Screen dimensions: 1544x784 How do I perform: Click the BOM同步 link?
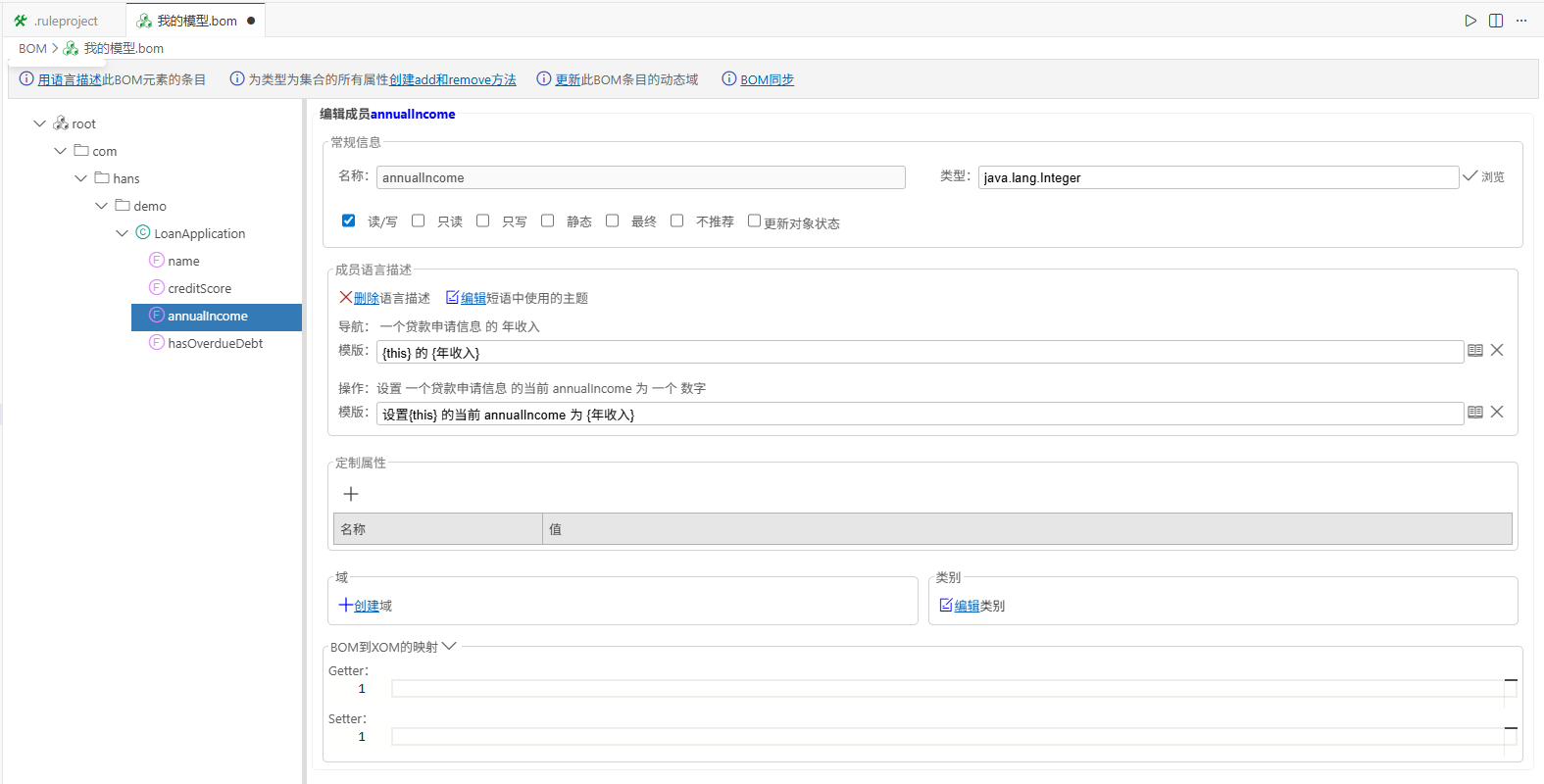(767, 80)
